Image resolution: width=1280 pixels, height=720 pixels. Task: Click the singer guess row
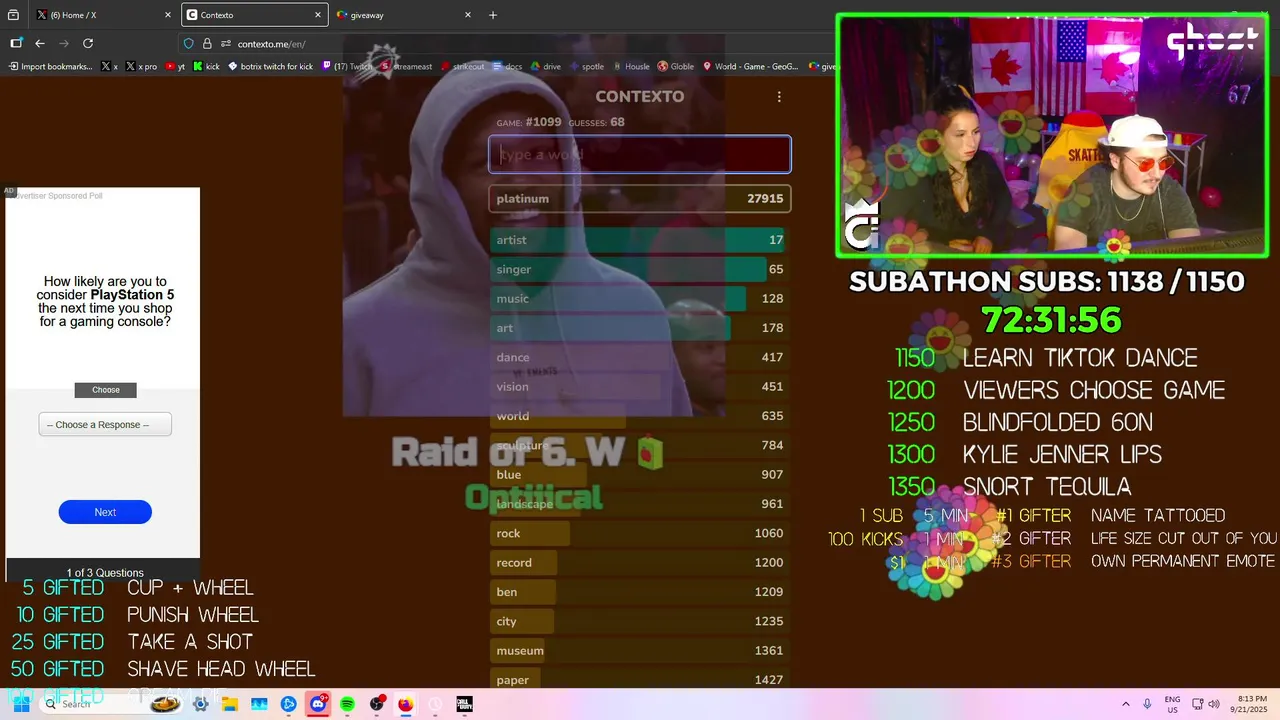point(640,269)
